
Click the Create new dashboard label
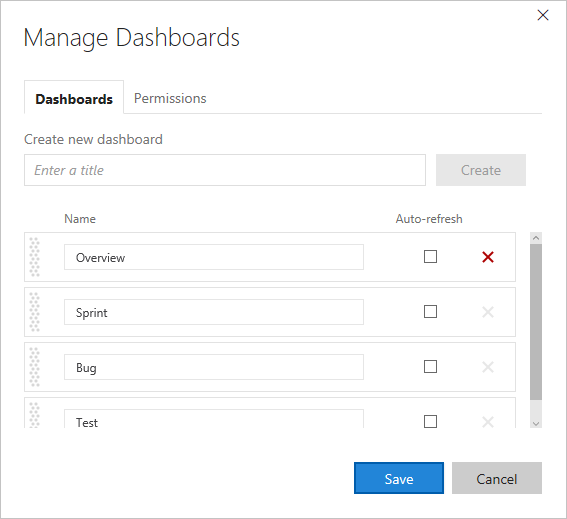tap(93, 139)
